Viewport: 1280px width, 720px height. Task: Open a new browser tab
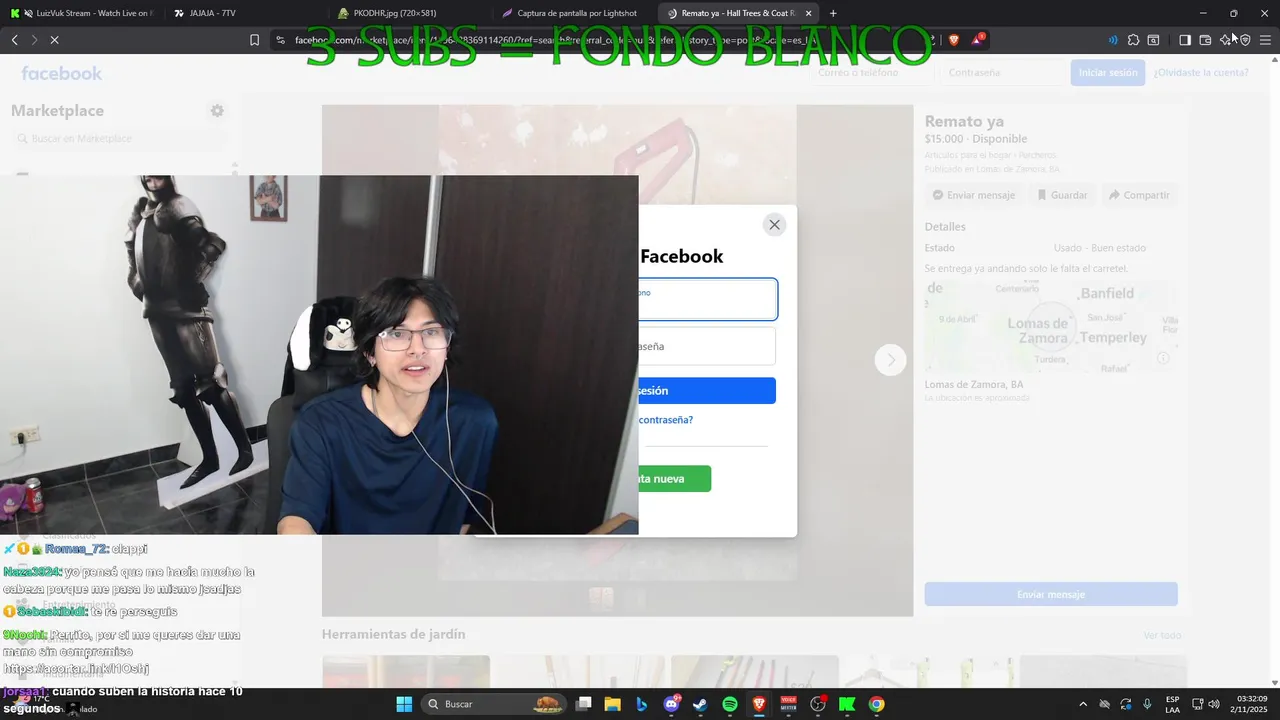[833, 13]
